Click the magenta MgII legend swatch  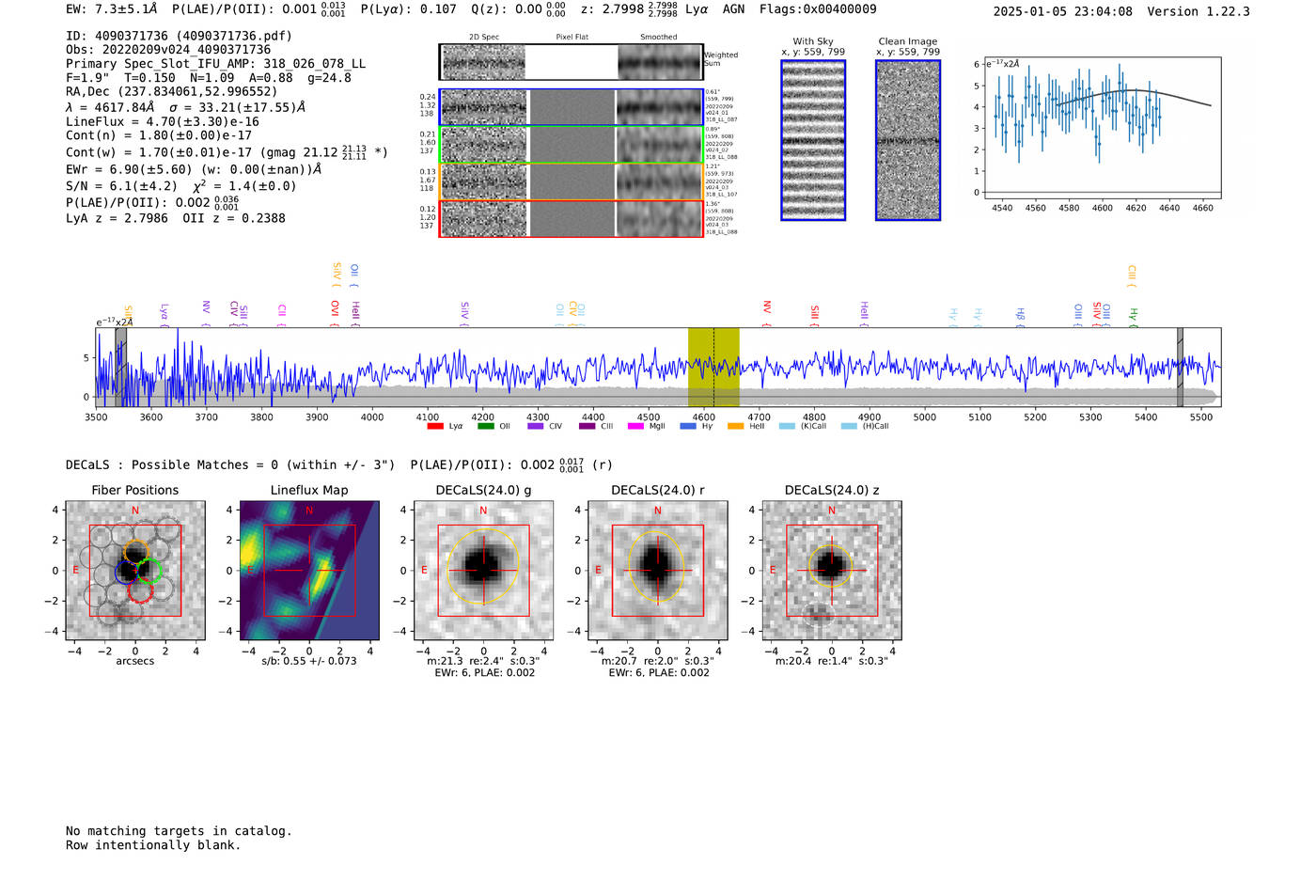(635, 426)
